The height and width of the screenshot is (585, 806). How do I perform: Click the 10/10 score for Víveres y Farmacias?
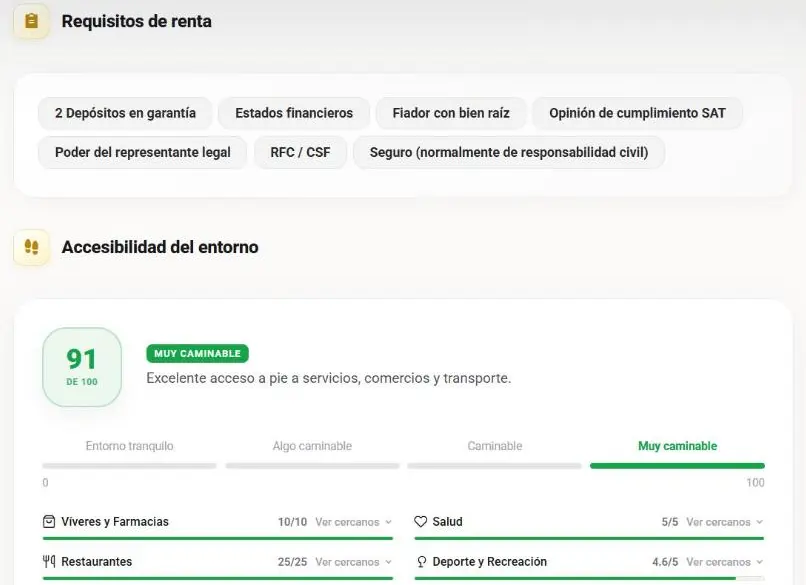pos(292,522)
